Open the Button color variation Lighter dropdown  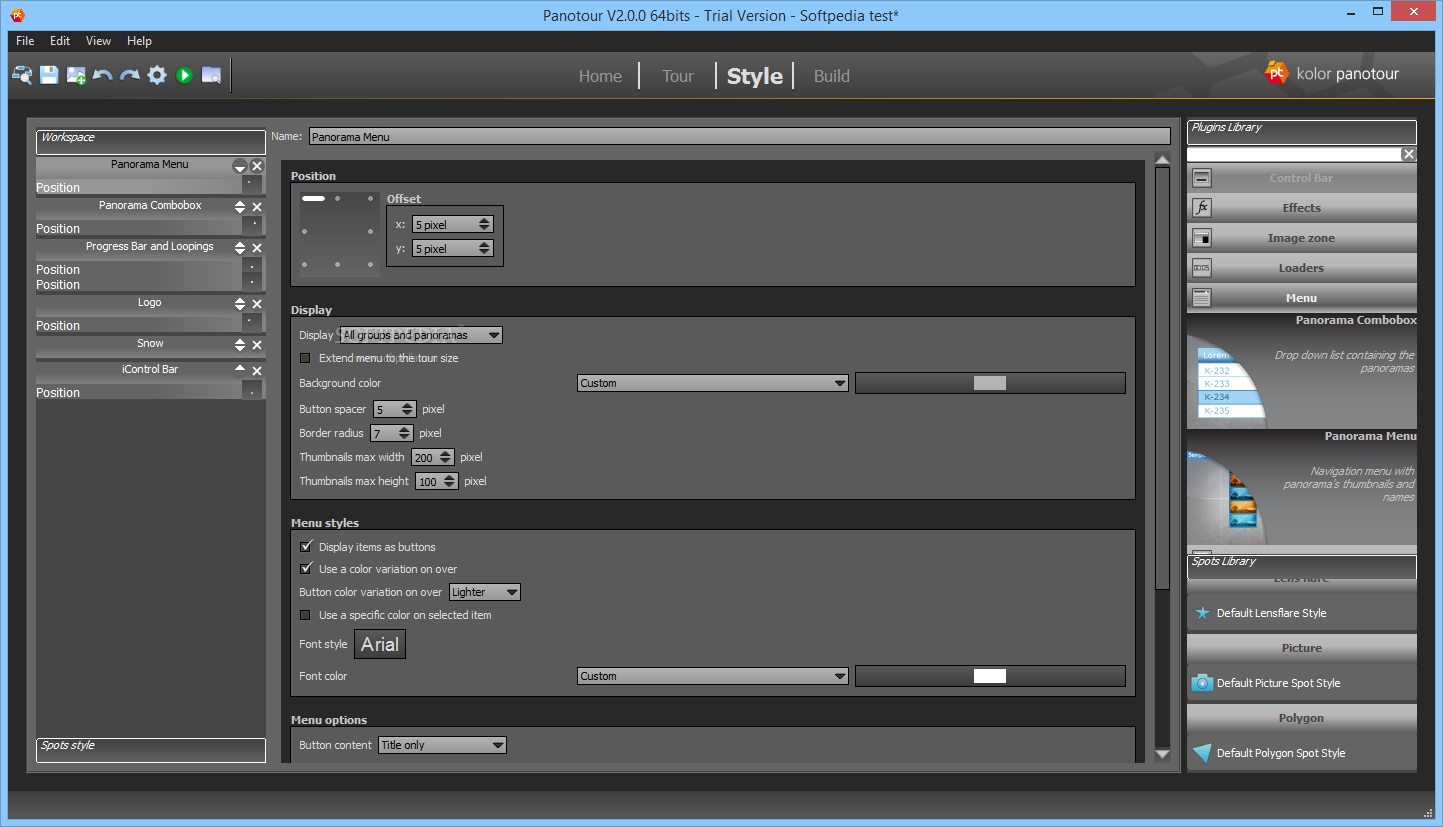coord(485,592)
